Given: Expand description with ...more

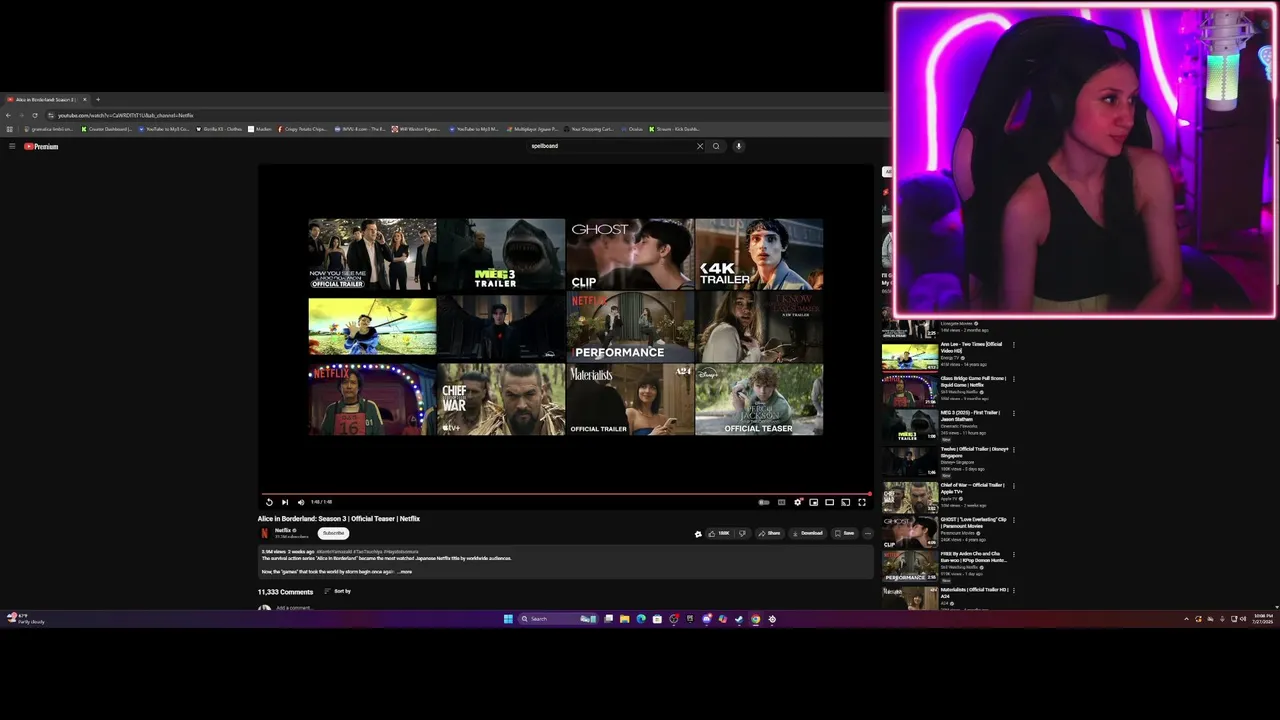Looking at the screenshot, I should [405, 572].
